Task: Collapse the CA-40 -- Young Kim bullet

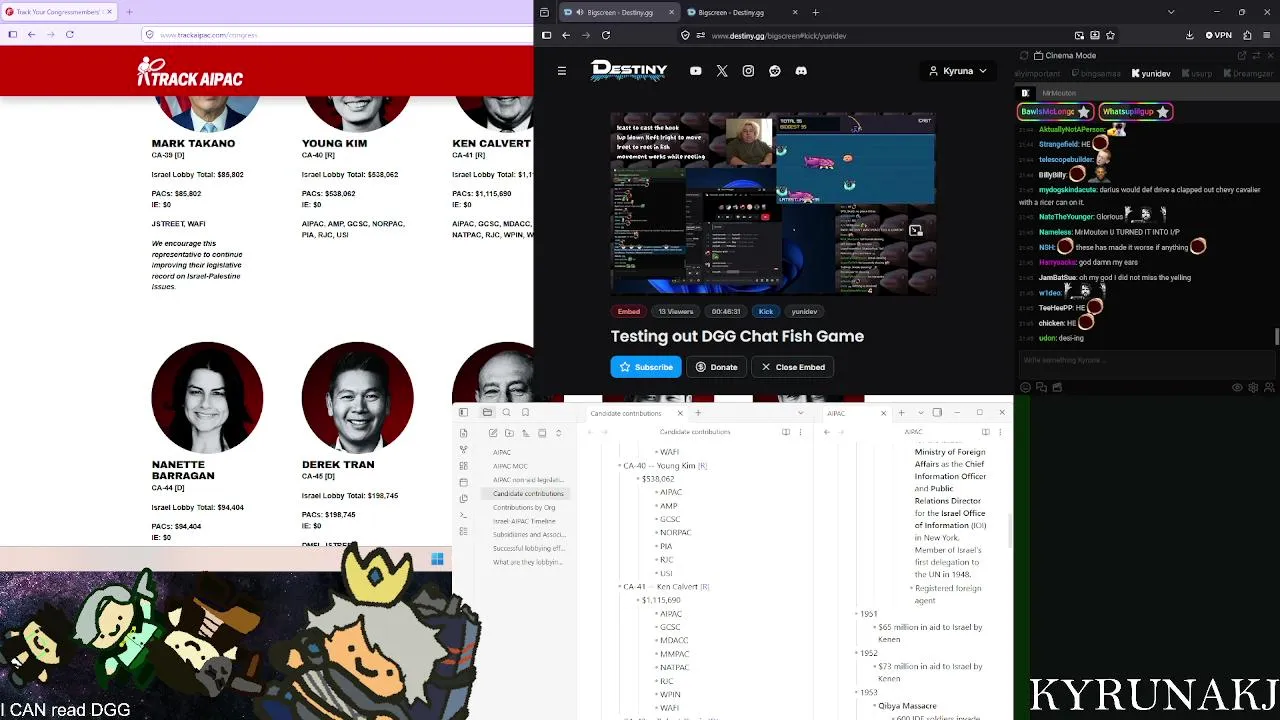Action: (x=619, y=466)
